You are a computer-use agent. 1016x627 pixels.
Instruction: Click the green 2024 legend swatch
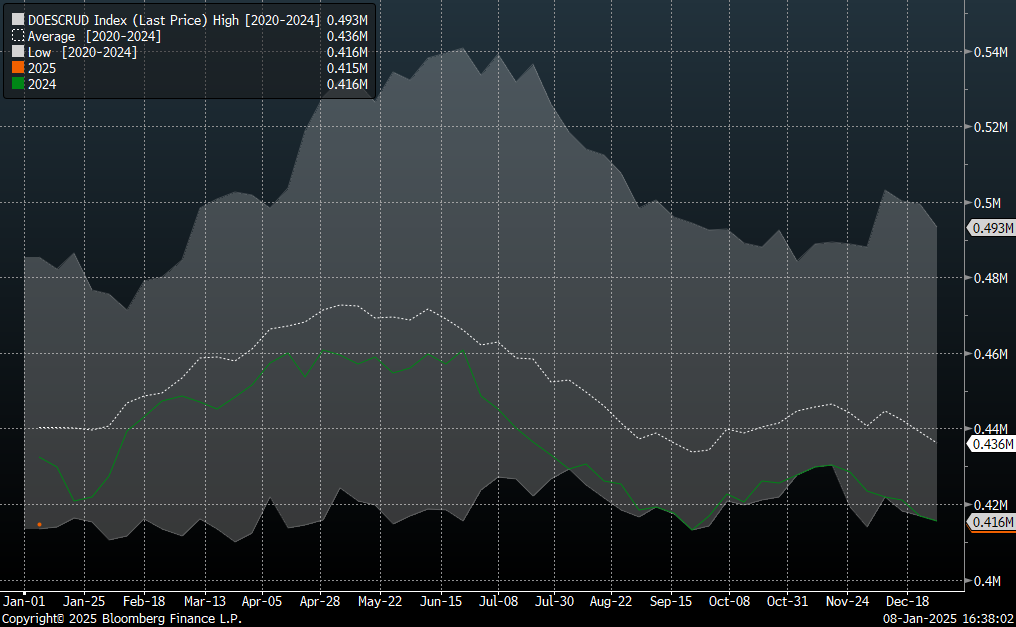click(18, 85)
